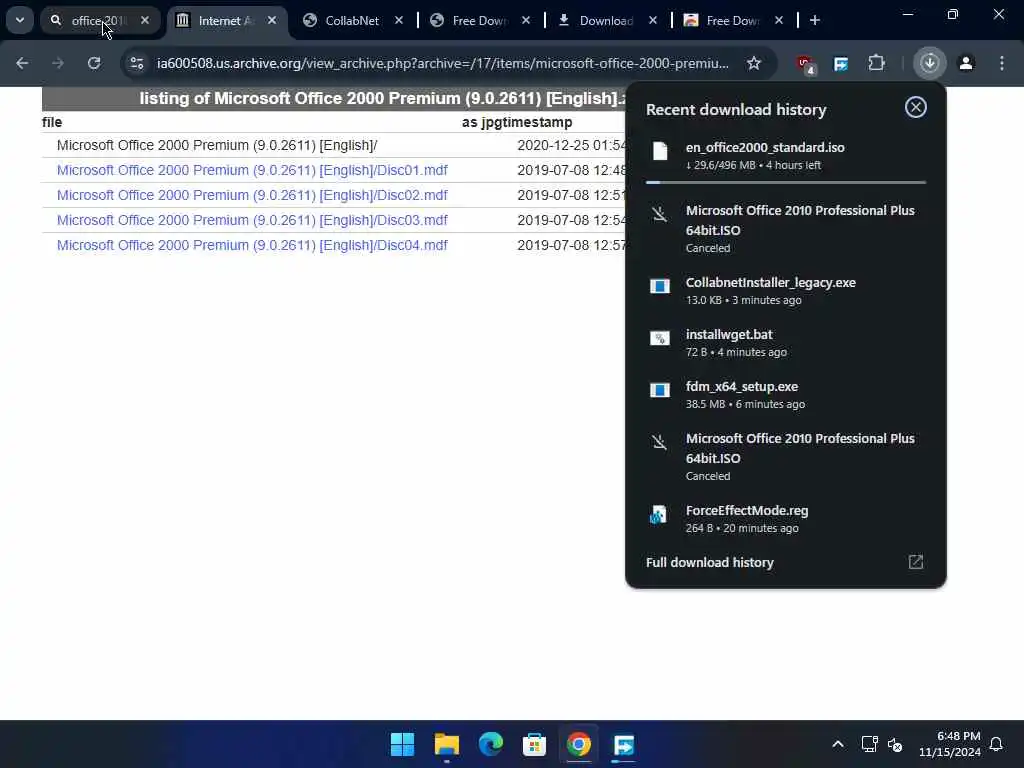1024x768 pixels.
Task: Click the en_office2000_standard.iso file icon
Action: (660, 151)
